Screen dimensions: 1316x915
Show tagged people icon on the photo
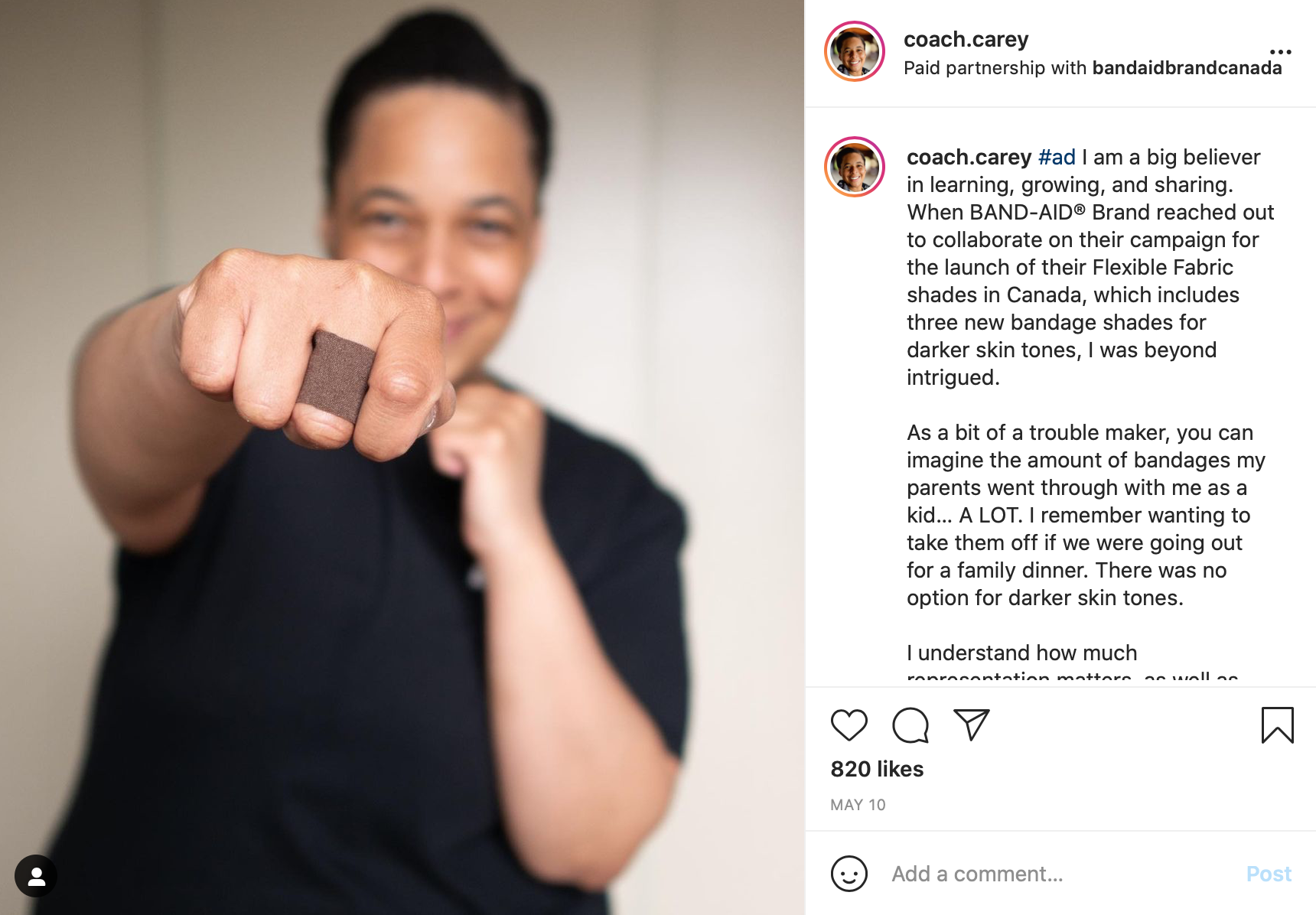click(36, 876)
